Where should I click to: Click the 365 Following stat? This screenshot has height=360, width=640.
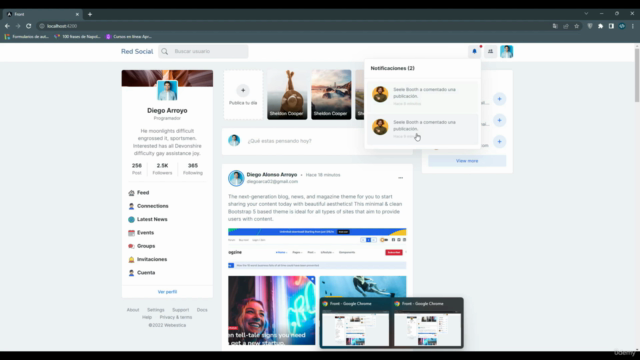[193, 169]
